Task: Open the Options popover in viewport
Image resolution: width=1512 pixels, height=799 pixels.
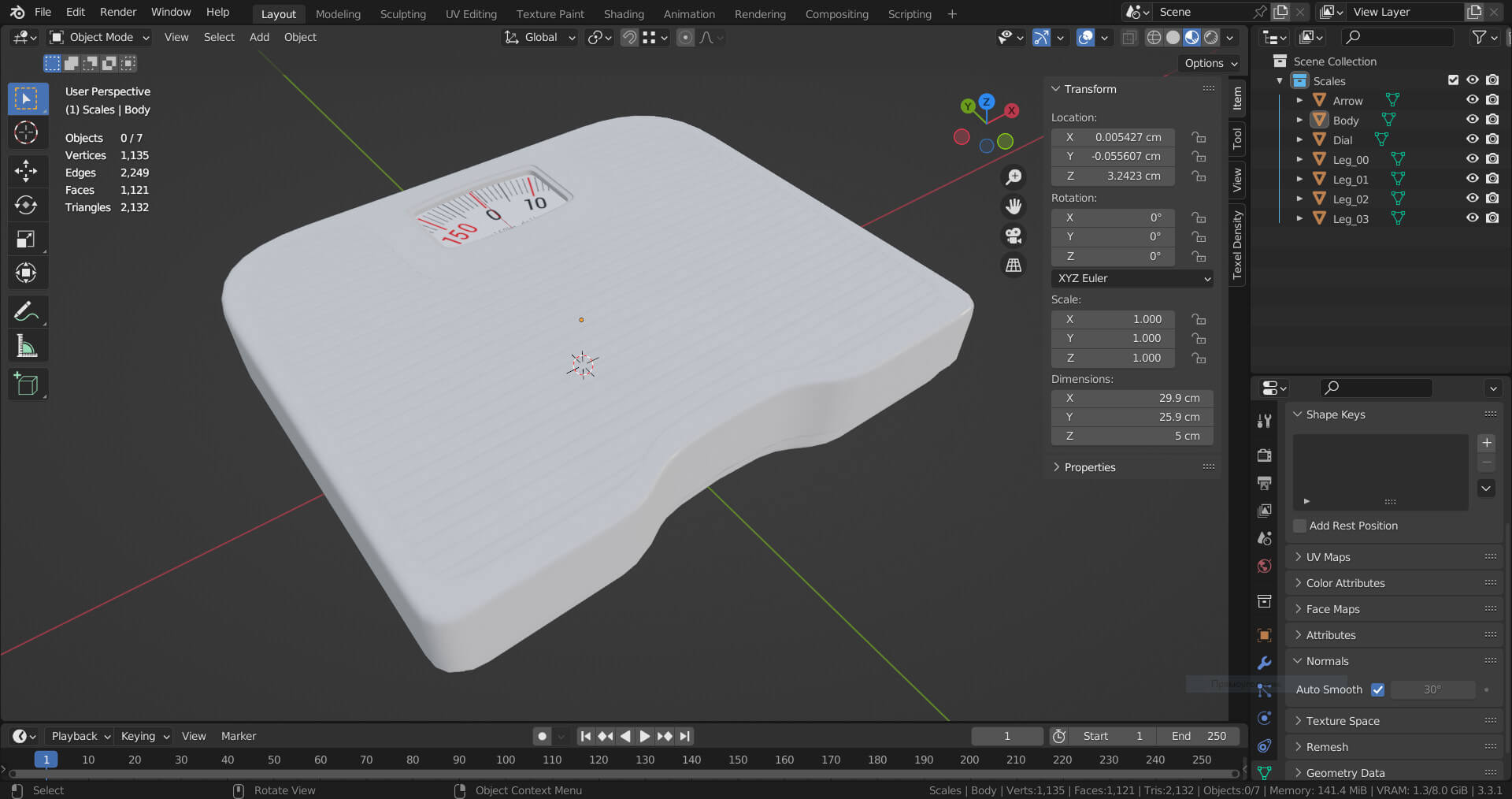Action: 1210,63
